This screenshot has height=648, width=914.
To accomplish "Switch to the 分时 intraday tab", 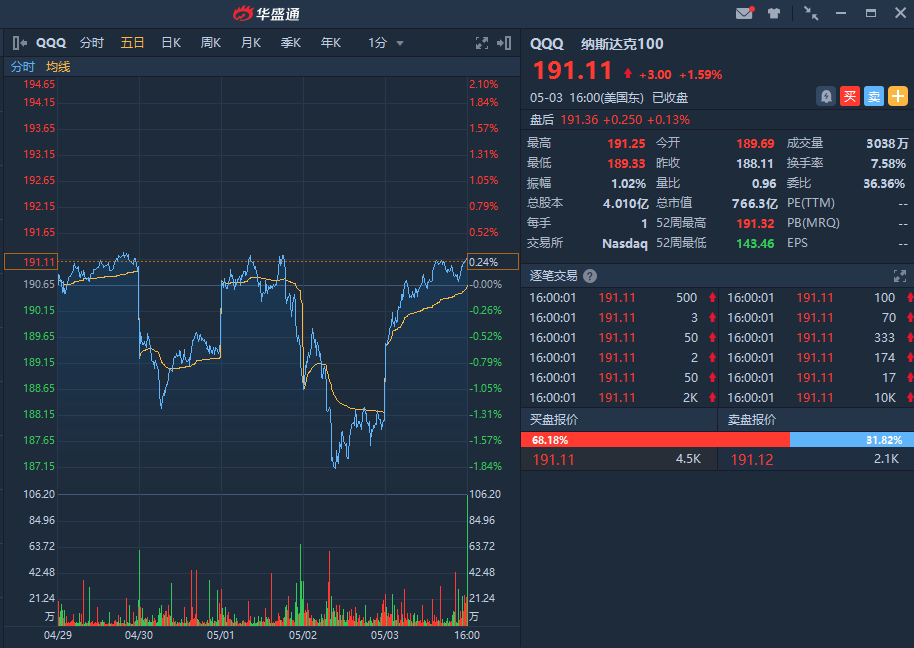I will click(x=92, y=43).
